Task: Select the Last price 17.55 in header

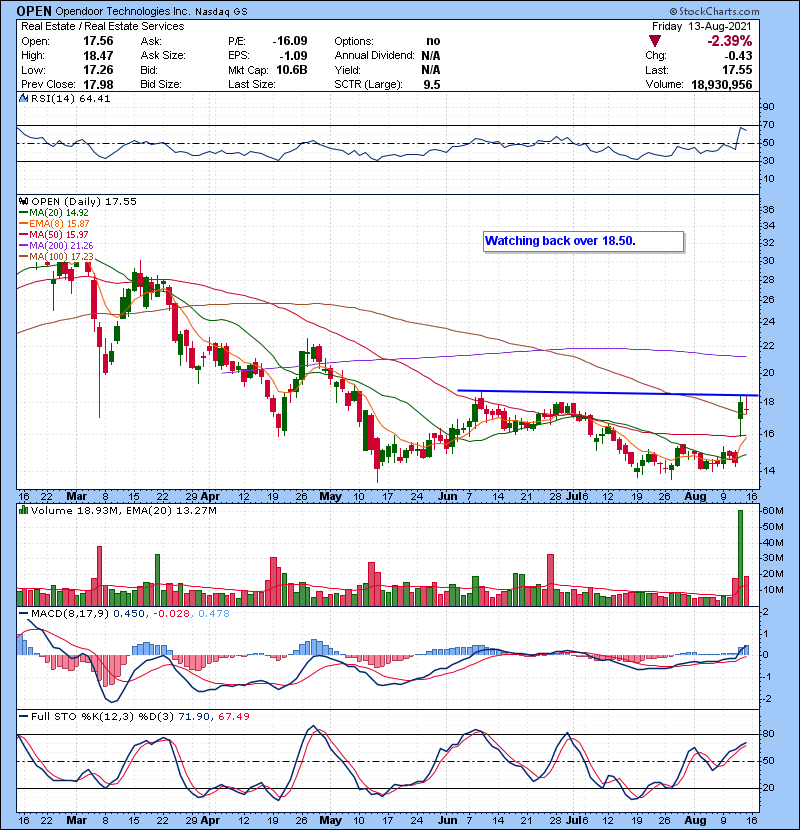Action: click(x=737, y=70)
